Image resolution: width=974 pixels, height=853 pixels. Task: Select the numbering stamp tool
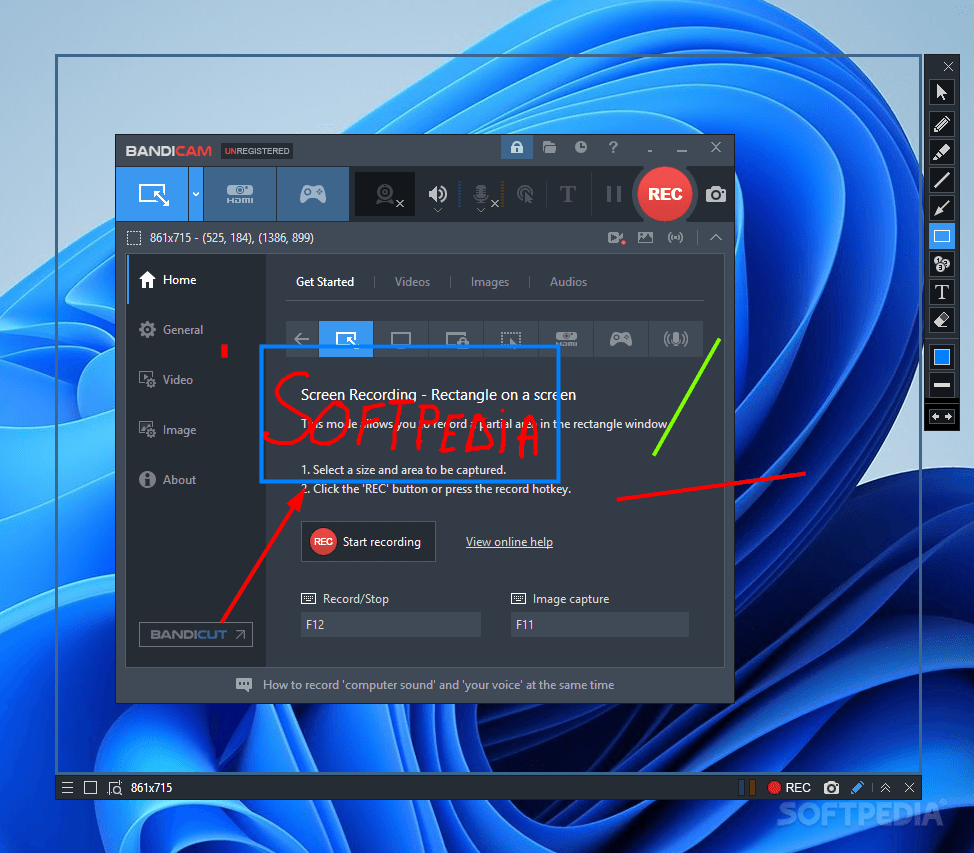[941, 264]
